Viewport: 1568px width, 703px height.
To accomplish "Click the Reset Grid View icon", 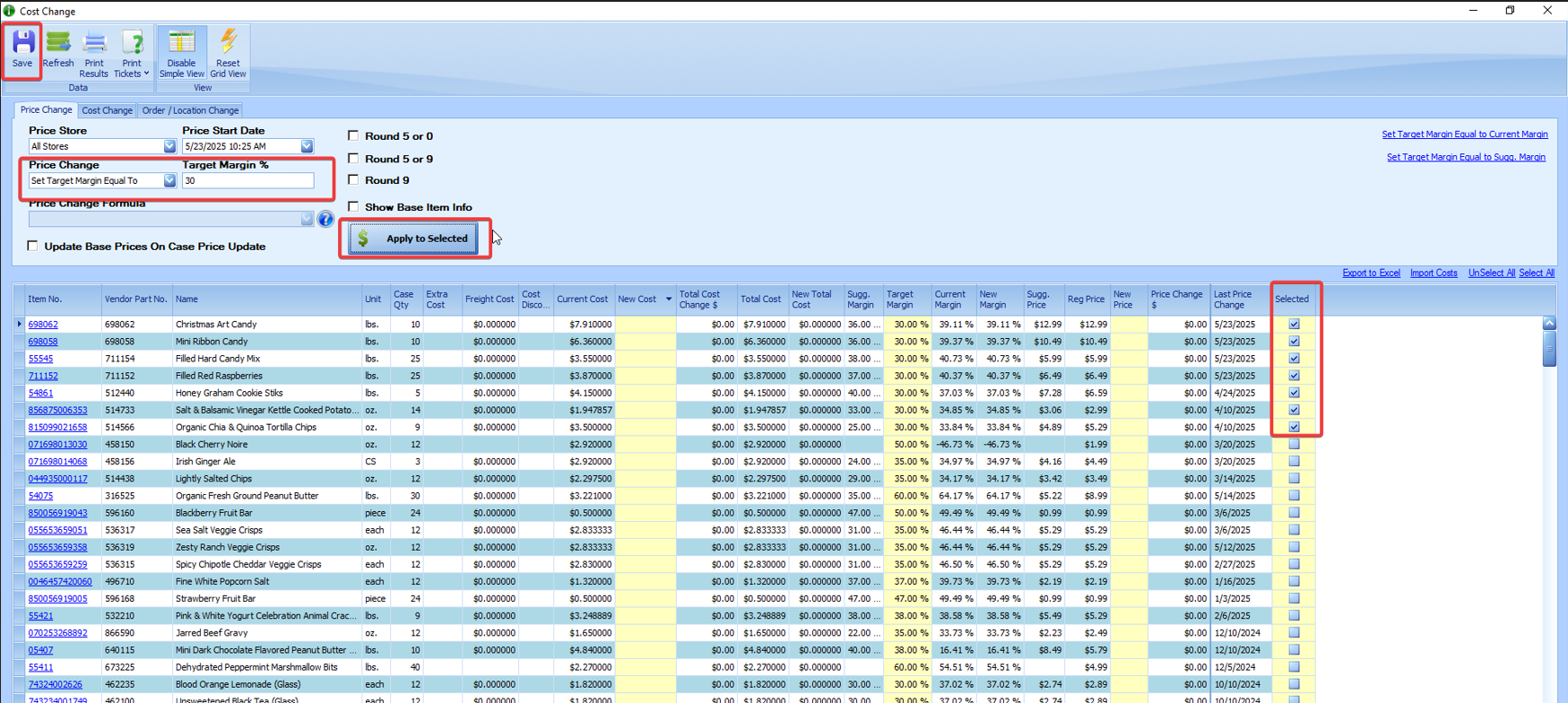I will click(x=228, y=52).
